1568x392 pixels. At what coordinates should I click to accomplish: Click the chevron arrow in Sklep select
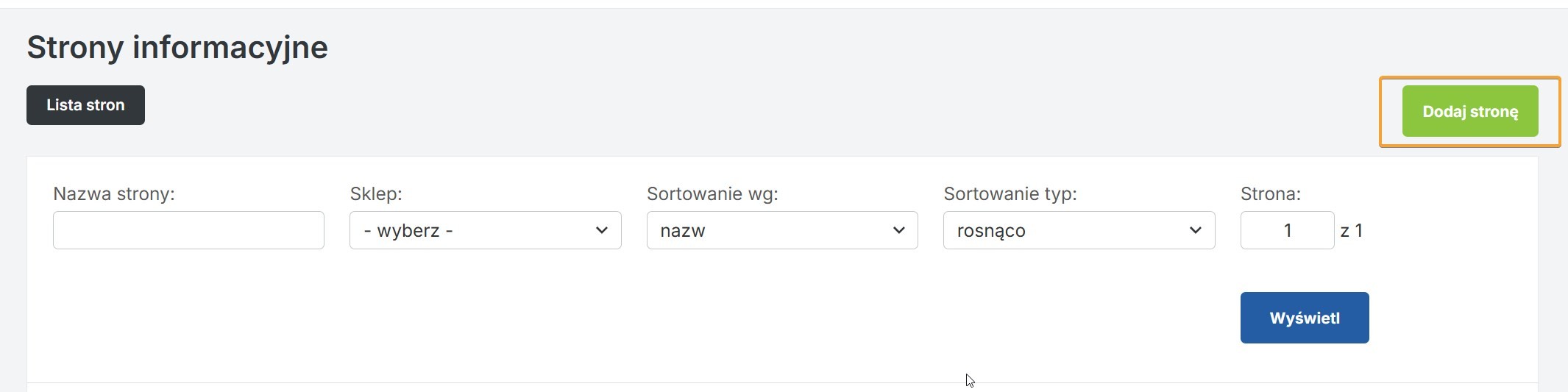(601, 230)
